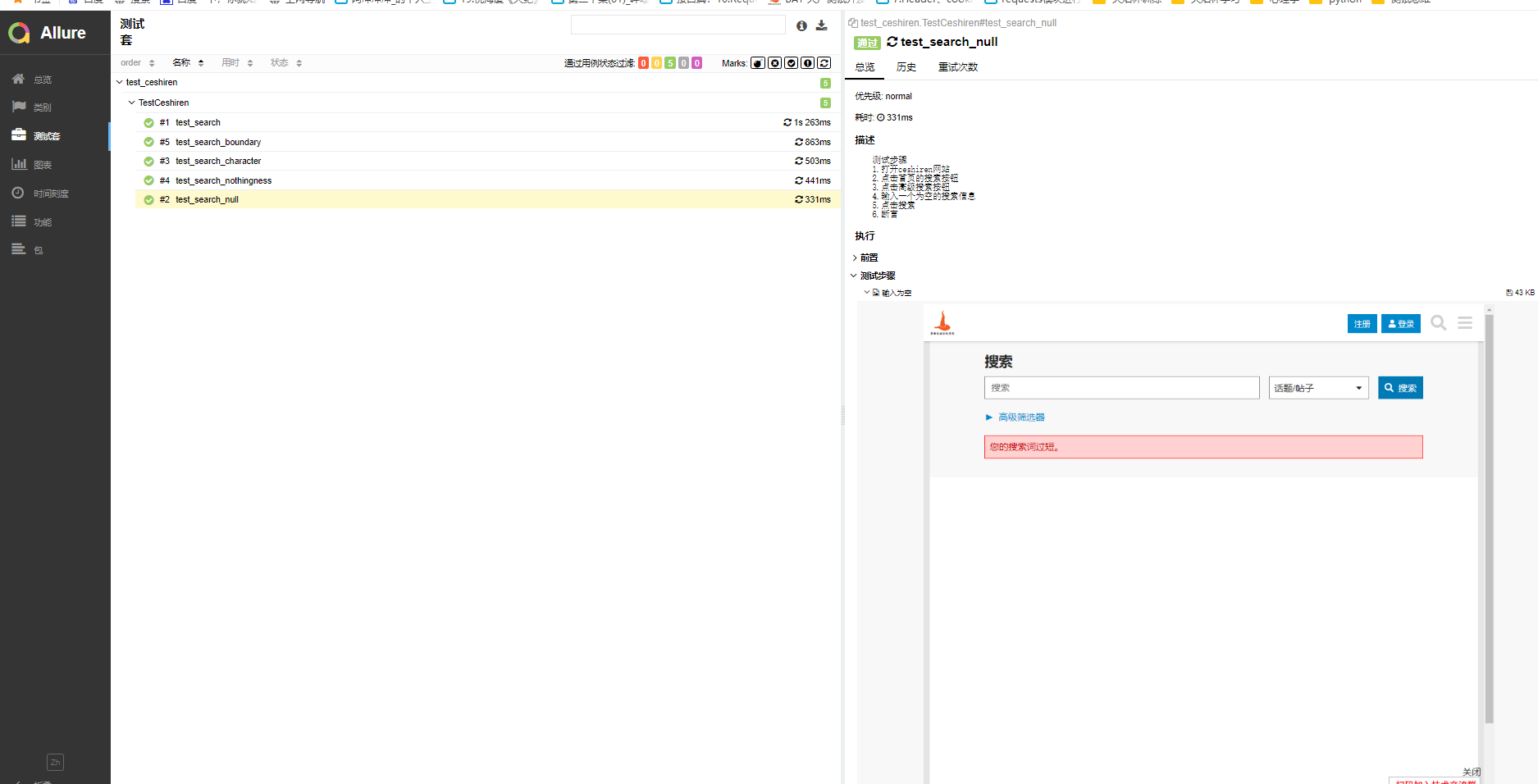Open test case #1 test_search

pyautogui.click(x=487, y=122)
